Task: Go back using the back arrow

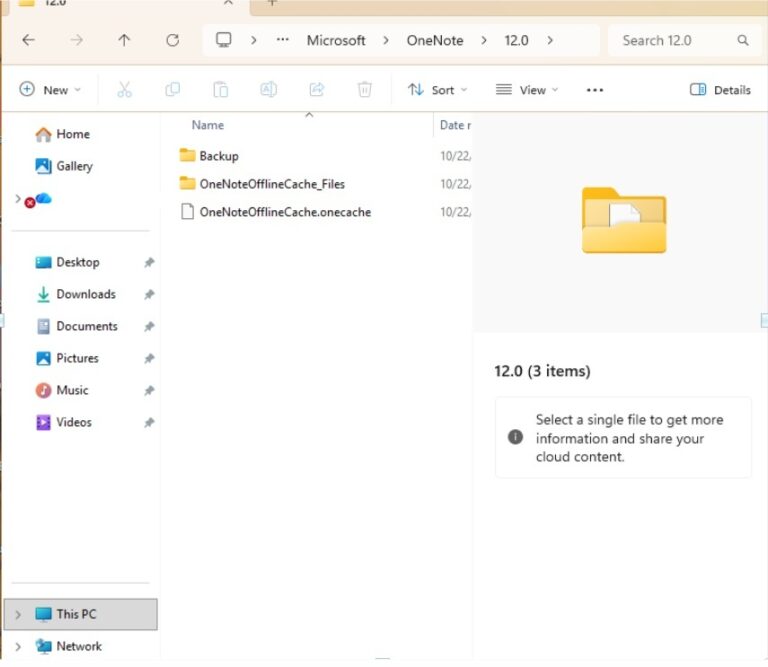Action: click(28, 40)
